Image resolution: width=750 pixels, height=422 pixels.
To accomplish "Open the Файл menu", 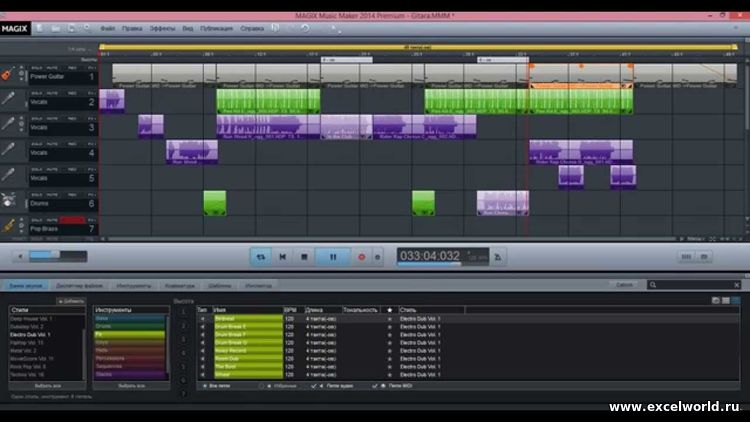I will (108, 28).
